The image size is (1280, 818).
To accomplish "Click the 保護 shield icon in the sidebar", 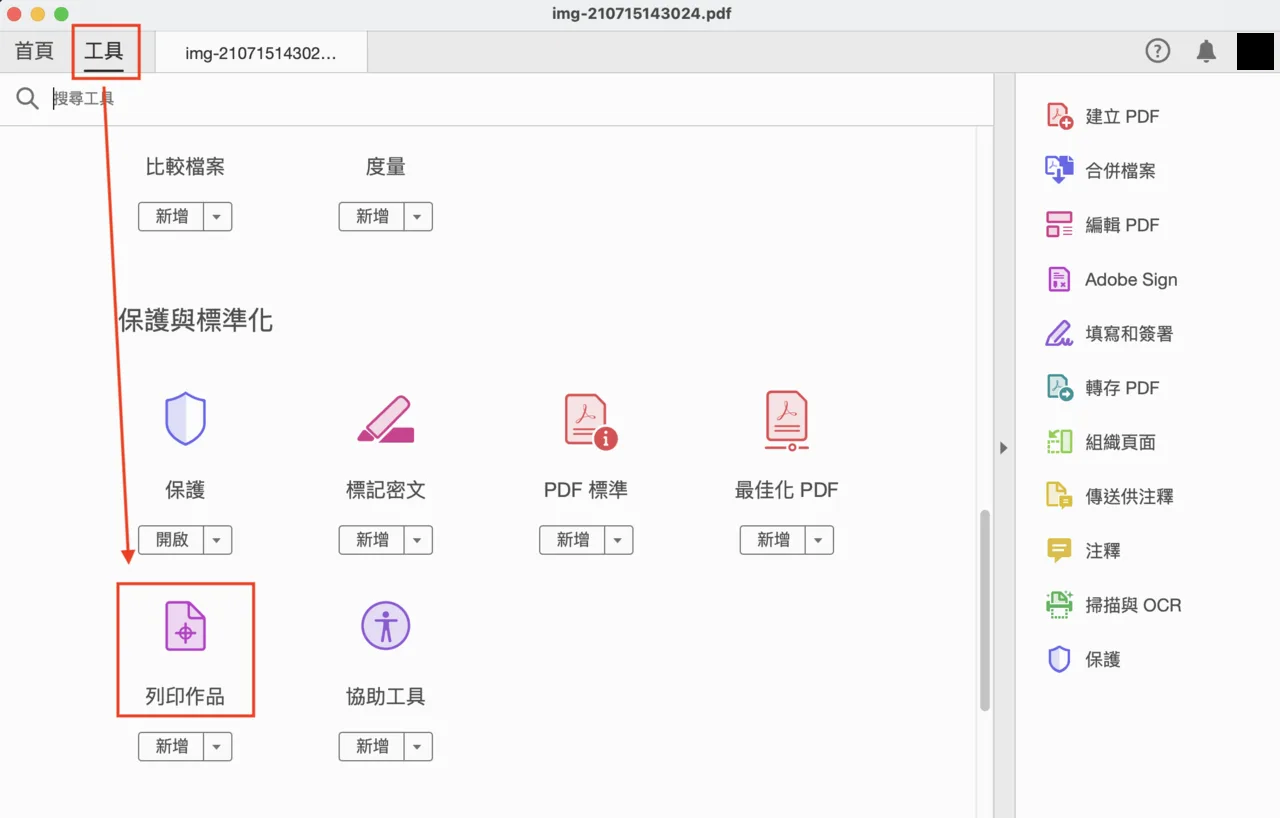I will click(1059, 659).
